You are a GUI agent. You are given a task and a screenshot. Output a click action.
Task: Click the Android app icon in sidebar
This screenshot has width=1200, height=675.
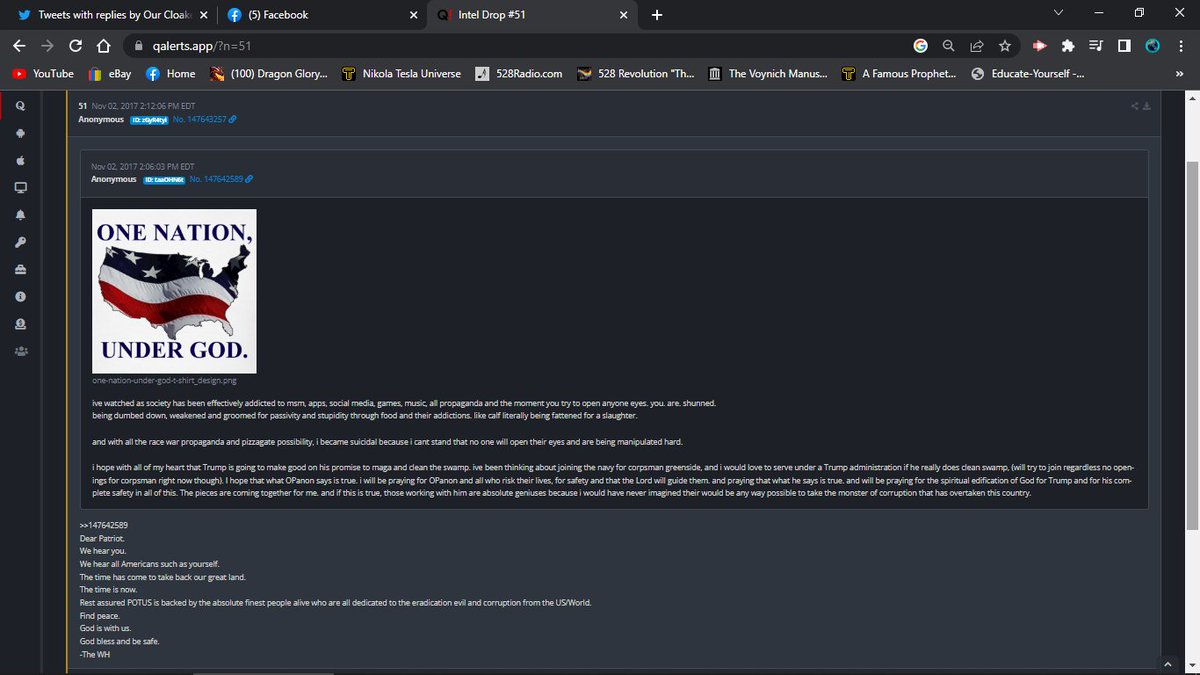[21, 133]
